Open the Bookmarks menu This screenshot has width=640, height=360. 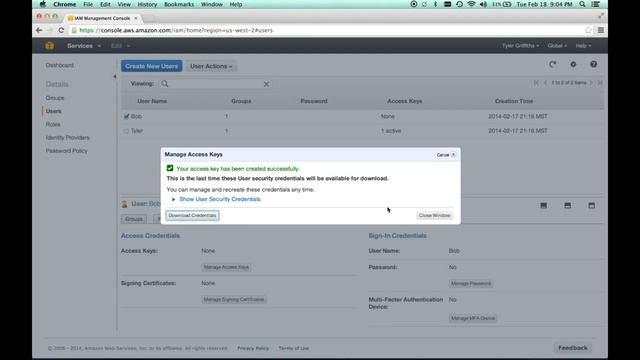(179, 4)
